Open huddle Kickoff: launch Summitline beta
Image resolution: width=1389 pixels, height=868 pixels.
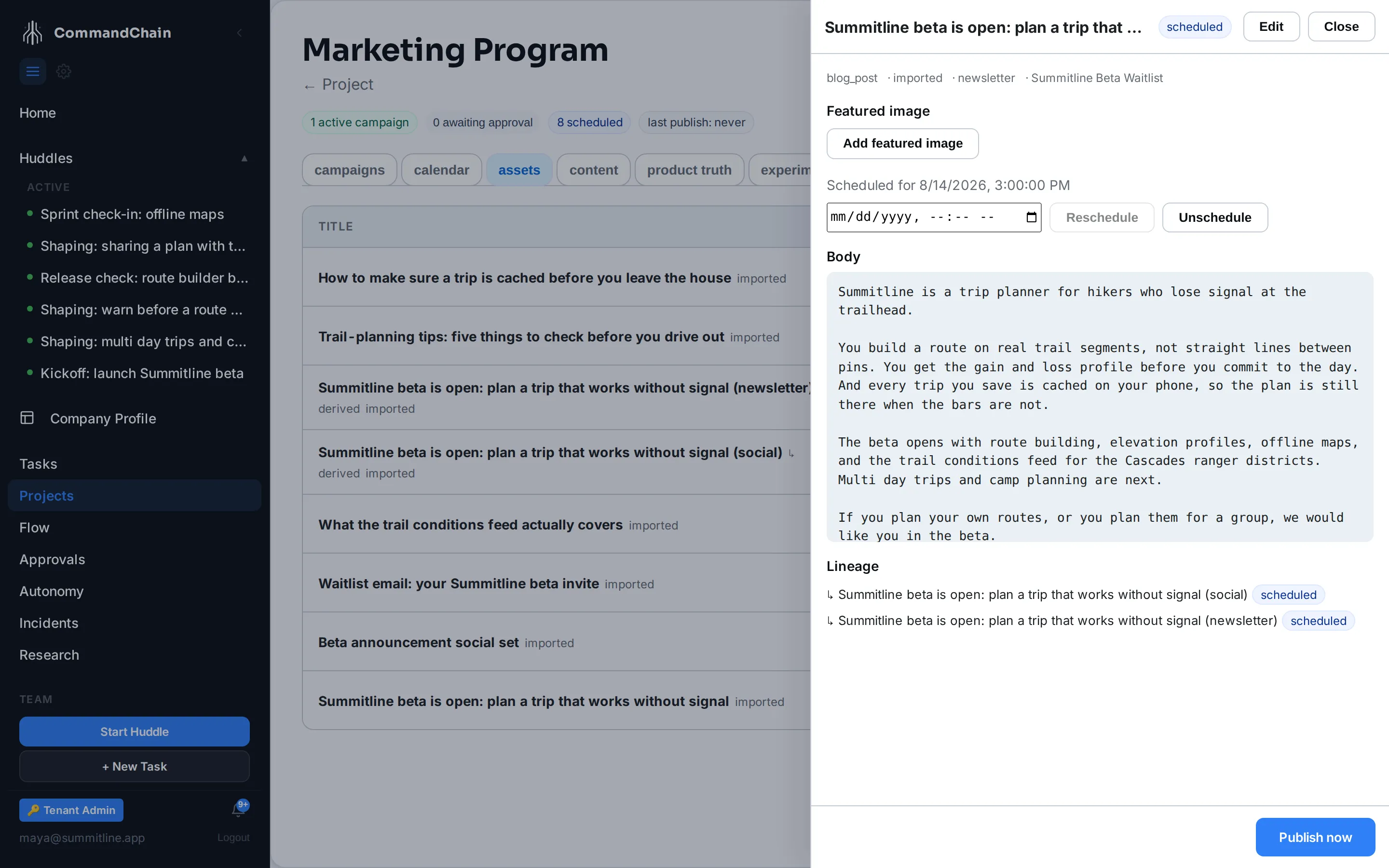[142, 373]
